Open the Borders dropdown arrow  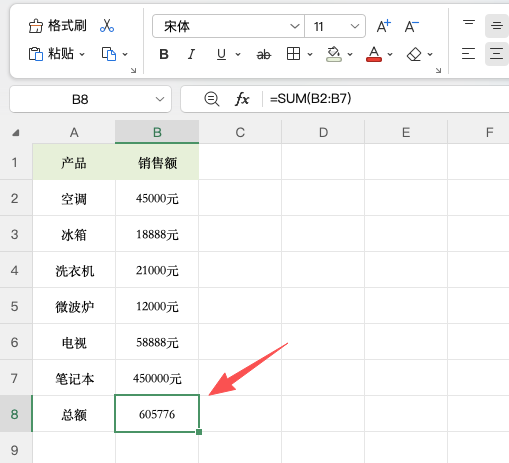(310, 54)
